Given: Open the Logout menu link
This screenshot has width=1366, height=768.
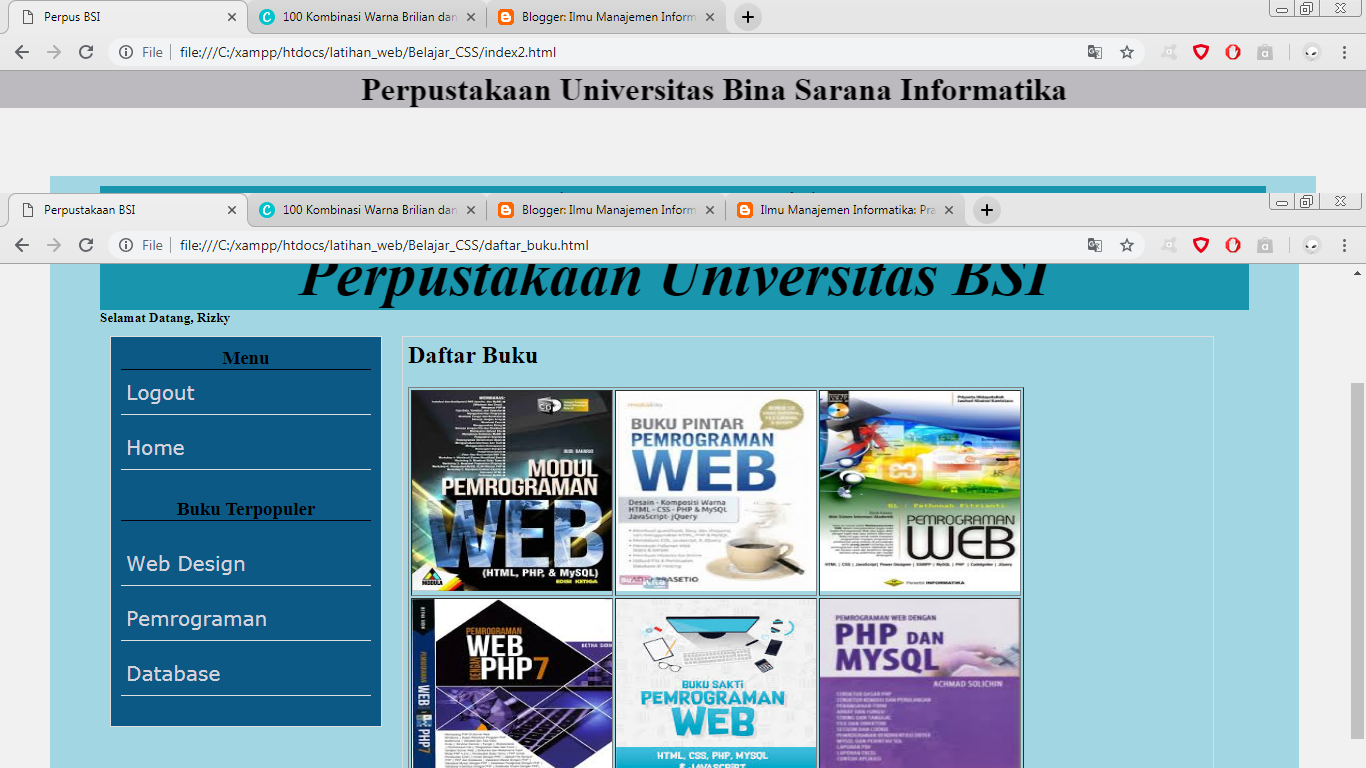Looking at the screenshot, I should (x=160, y=392).
